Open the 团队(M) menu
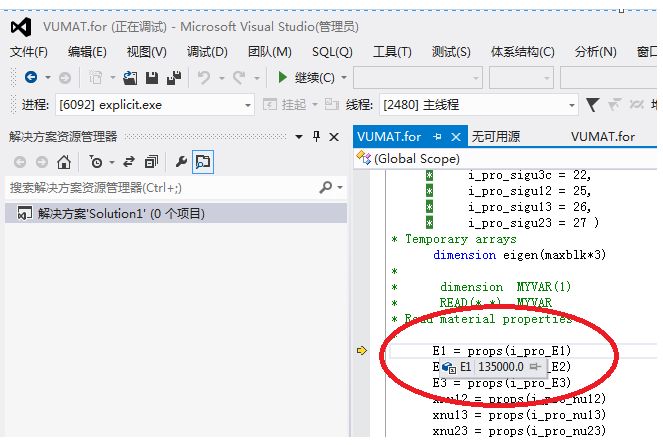The image size is (663, 445). (270, 52)
